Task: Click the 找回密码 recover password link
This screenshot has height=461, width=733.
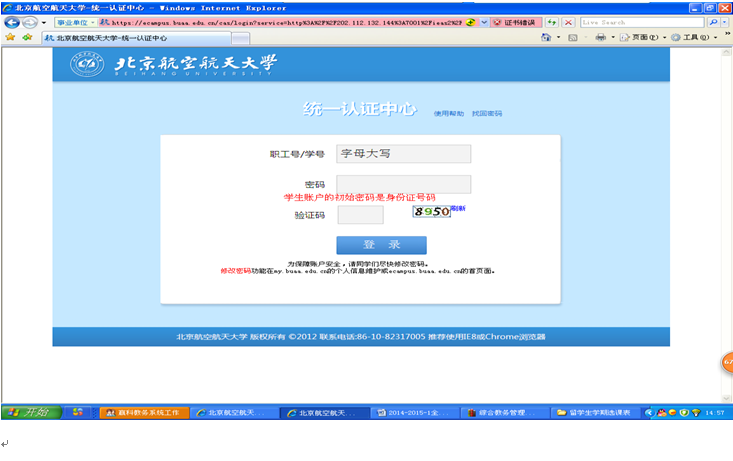Action: pyautogui.click(x=487, y=114)
